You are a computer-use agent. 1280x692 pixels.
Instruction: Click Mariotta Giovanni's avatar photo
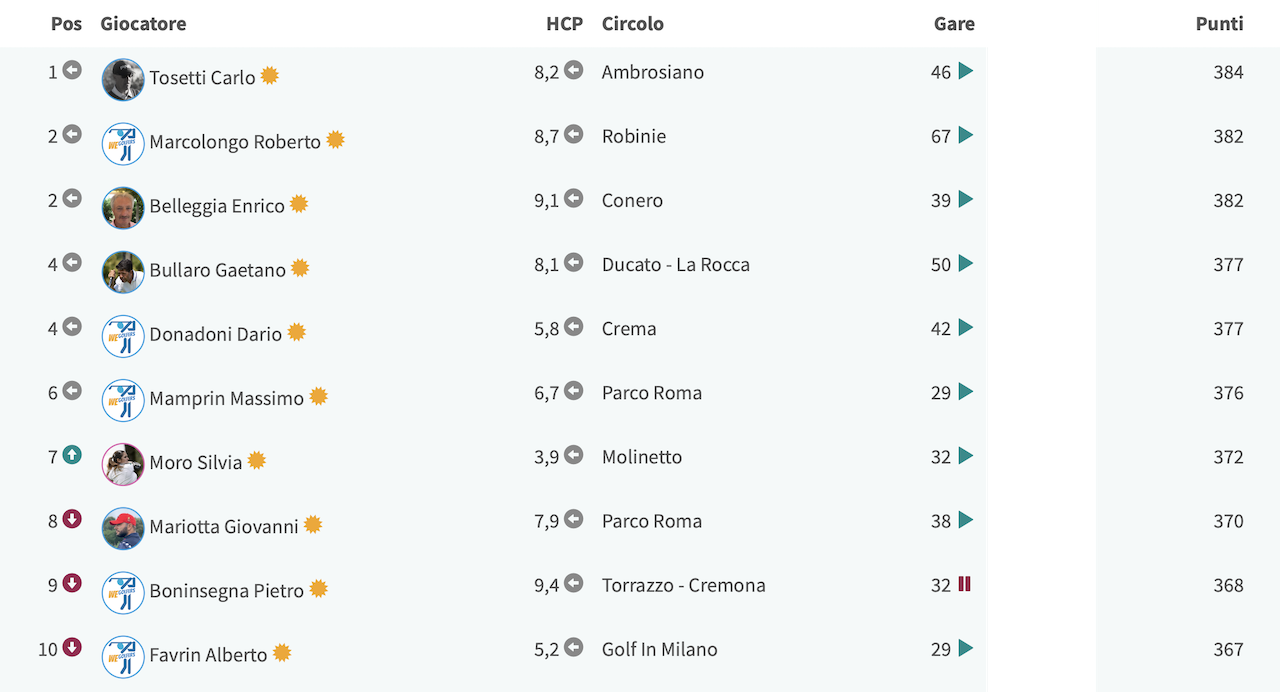coord(123,528)
